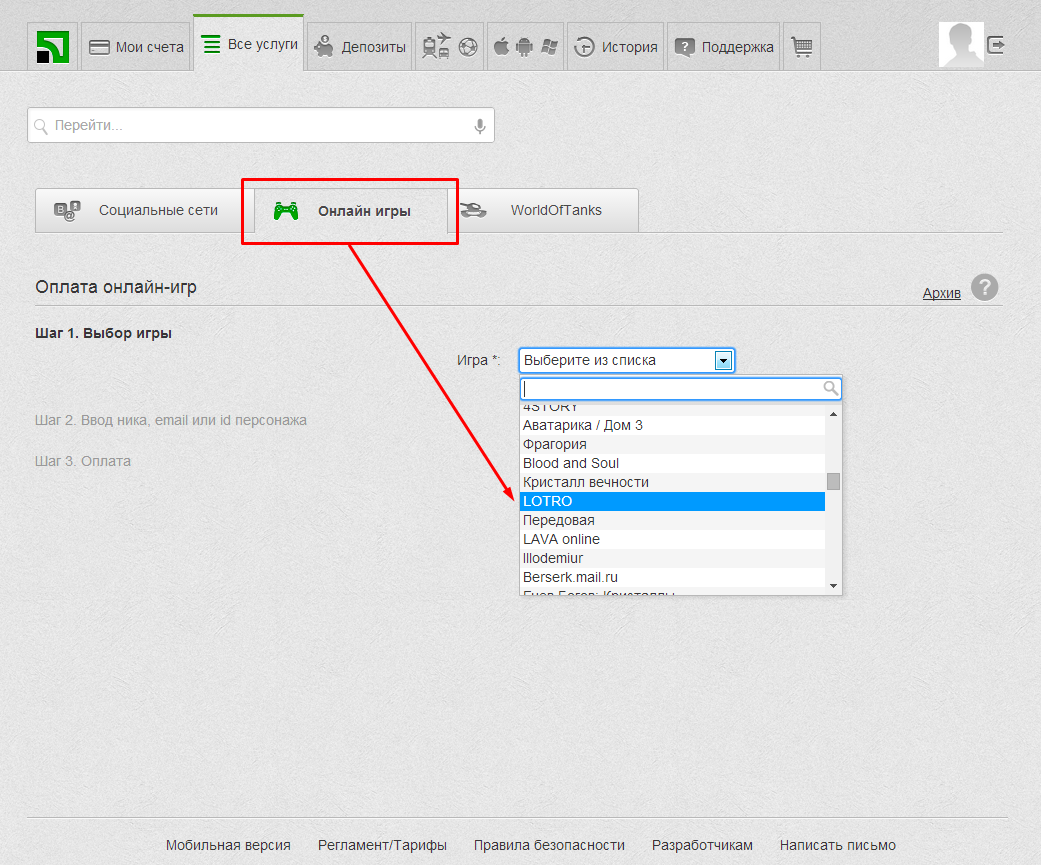Screen dimensions: 1041x865
Task: Open the mobile apps platform icons tab
Action: pyautogui.click(x=525, y=47)
